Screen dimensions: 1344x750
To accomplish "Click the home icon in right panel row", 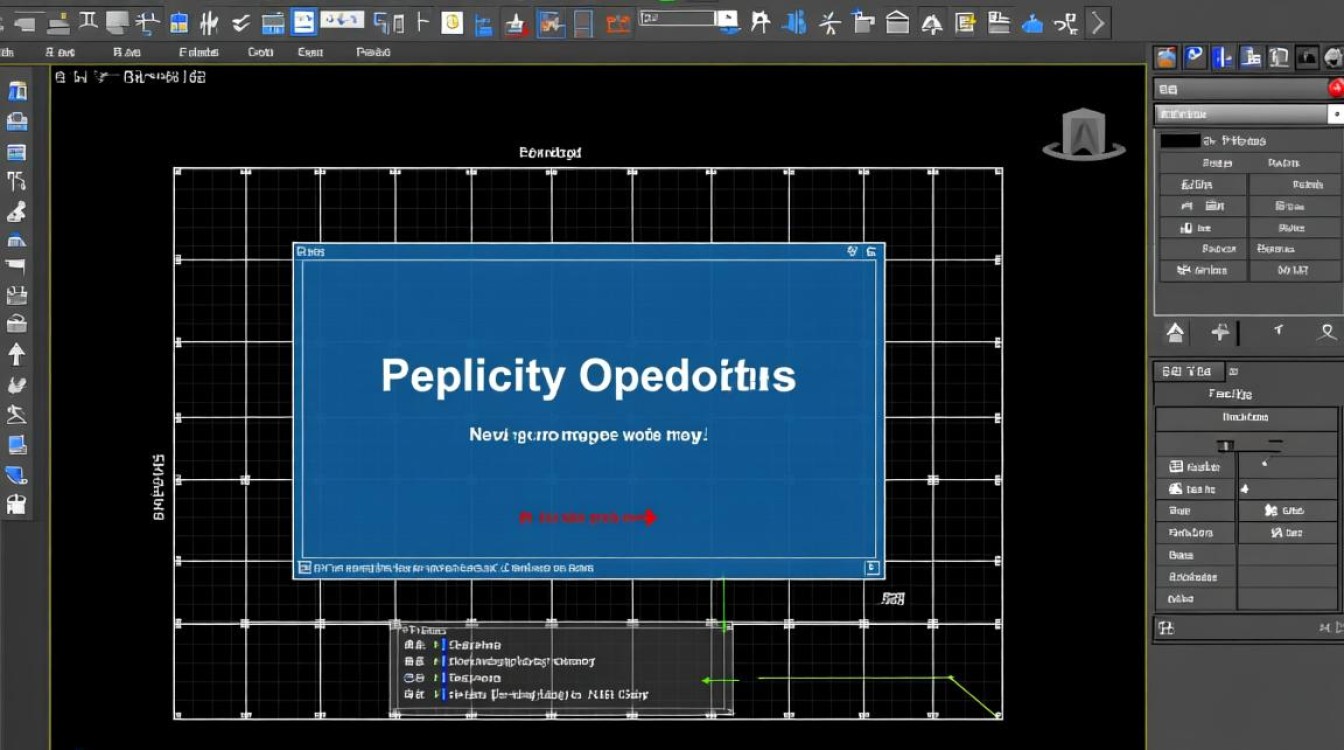I will pyautogui.click(x=1175, y=333).
